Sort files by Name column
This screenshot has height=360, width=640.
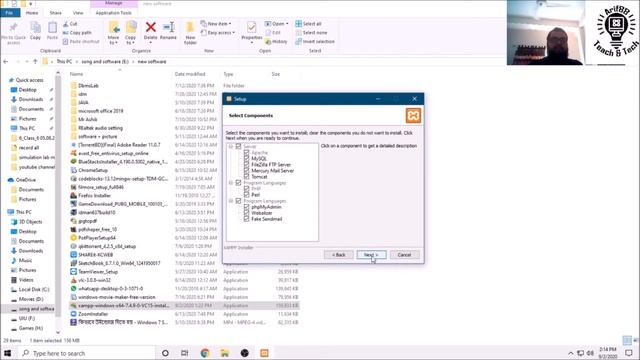coord(76,74)
